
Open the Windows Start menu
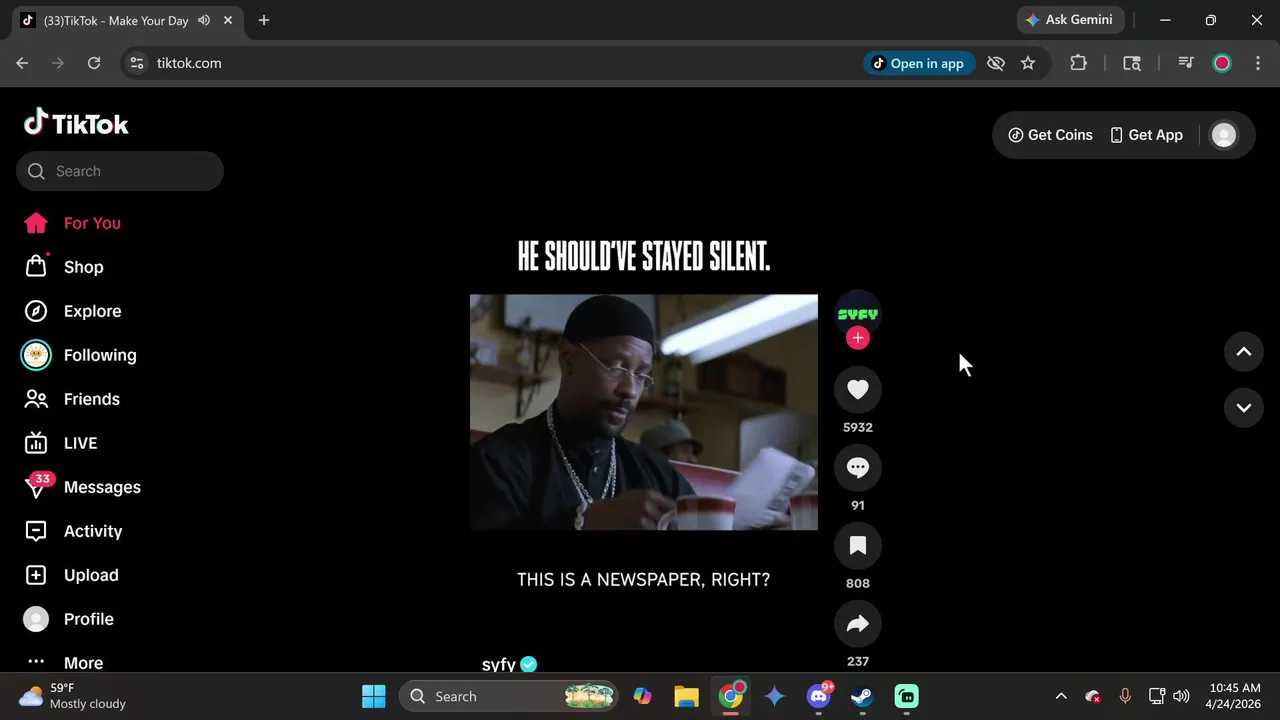tap(374, 696)
